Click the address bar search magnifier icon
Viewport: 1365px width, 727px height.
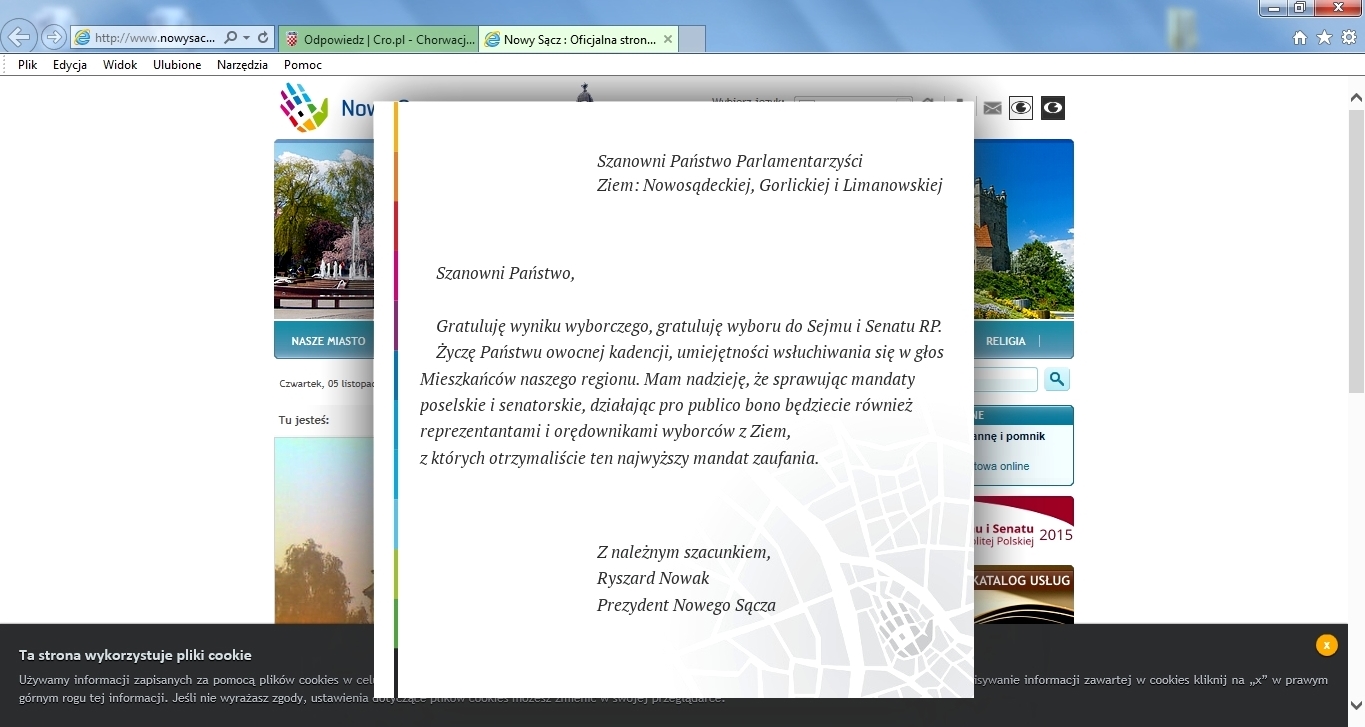coord(231,38)
